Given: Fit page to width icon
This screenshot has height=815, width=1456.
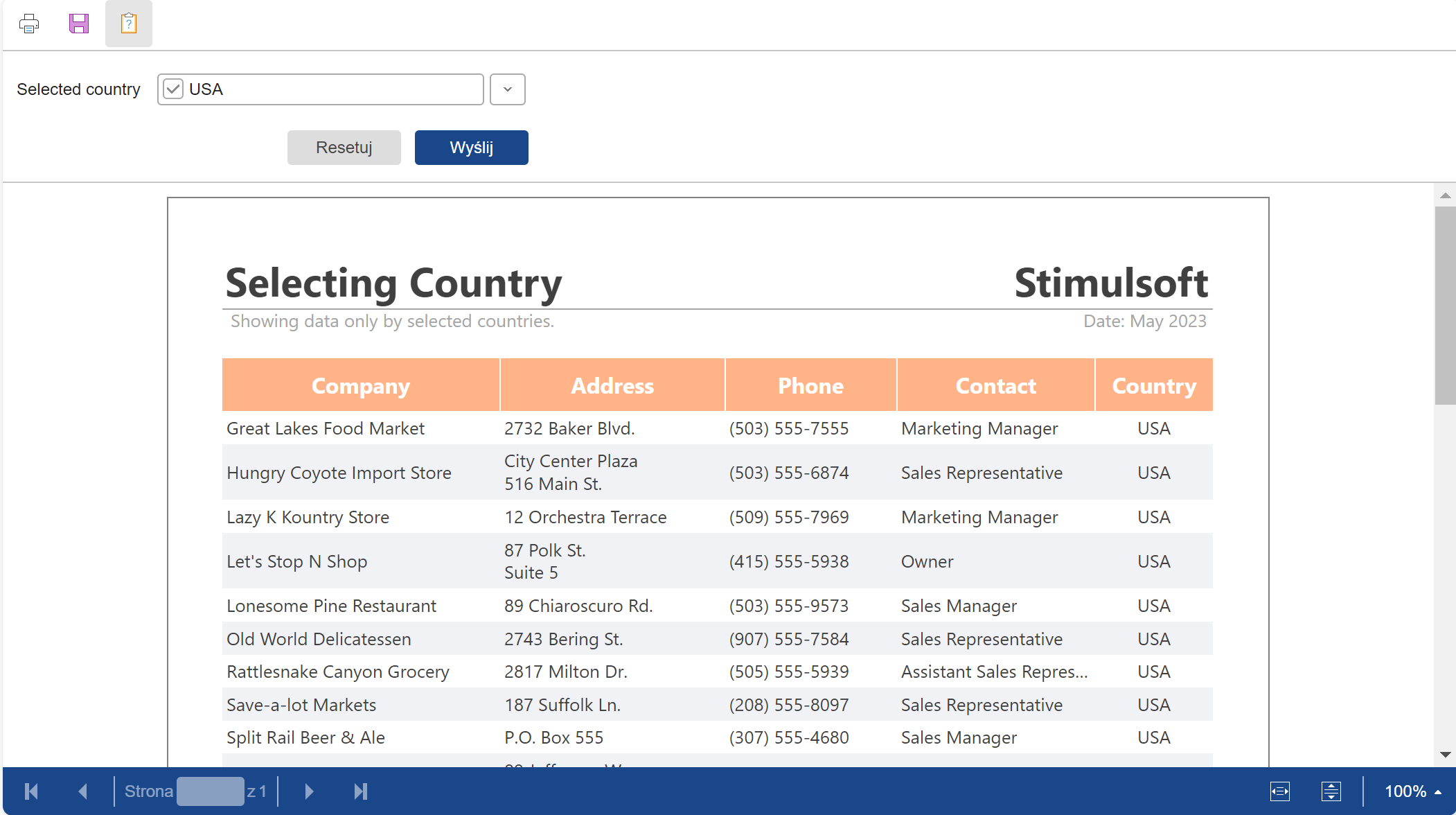Looking at the screenshot, I should pos(1279,791).
